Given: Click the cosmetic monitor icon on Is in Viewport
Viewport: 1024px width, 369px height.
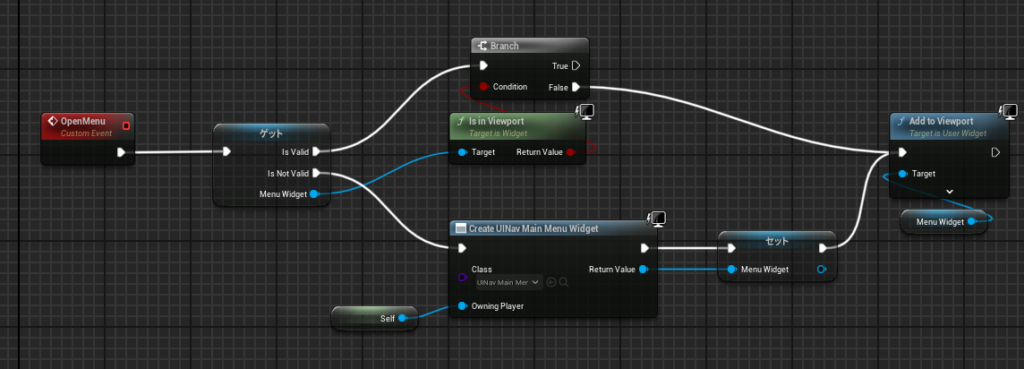Looking at the screenshot, I should click(x=586, y=112).
